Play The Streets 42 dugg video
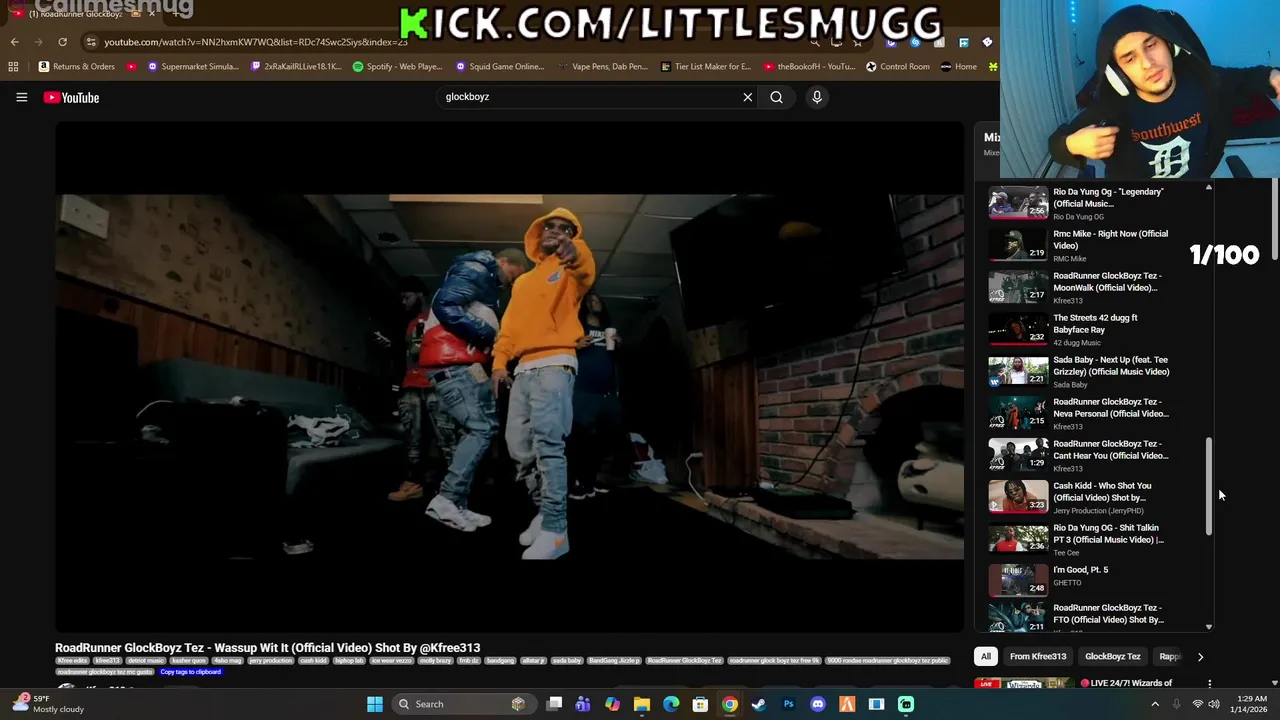Viewport: 1280px width, 720px height. point(1081,329)
